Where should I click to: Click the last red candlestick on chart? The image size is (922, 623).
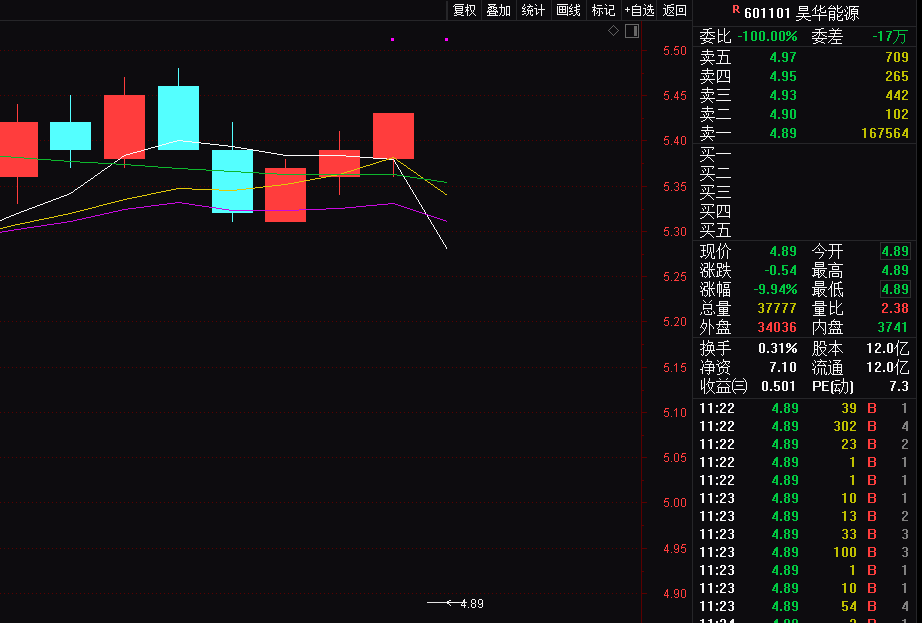(393, 136)
